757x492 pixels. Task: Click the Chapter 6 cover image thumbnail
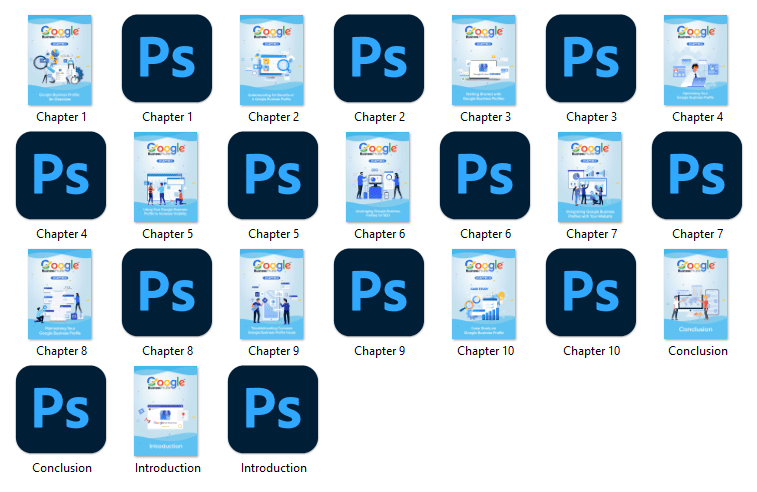pos(378,177)
